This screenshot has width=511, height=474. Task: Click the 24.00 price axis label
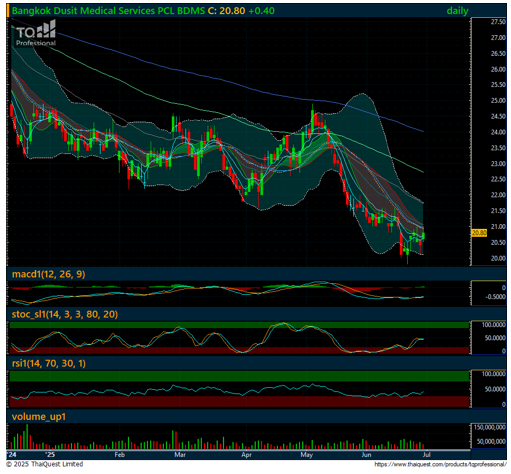coord(498,132)
